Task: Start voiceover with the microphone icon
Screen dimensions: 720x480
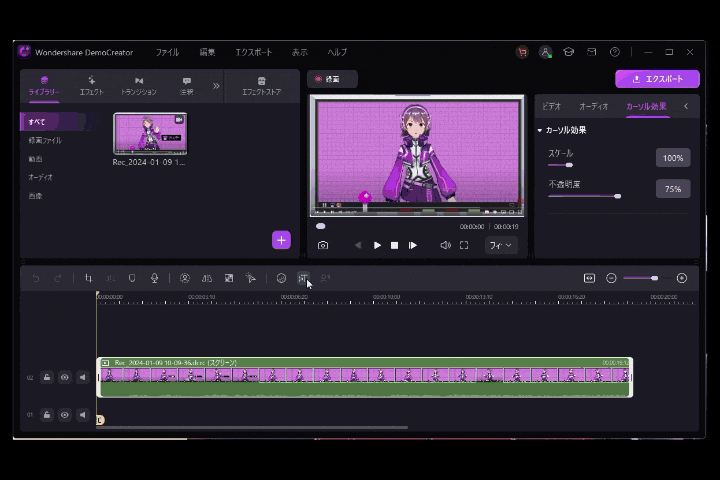Action: (154, 278)
